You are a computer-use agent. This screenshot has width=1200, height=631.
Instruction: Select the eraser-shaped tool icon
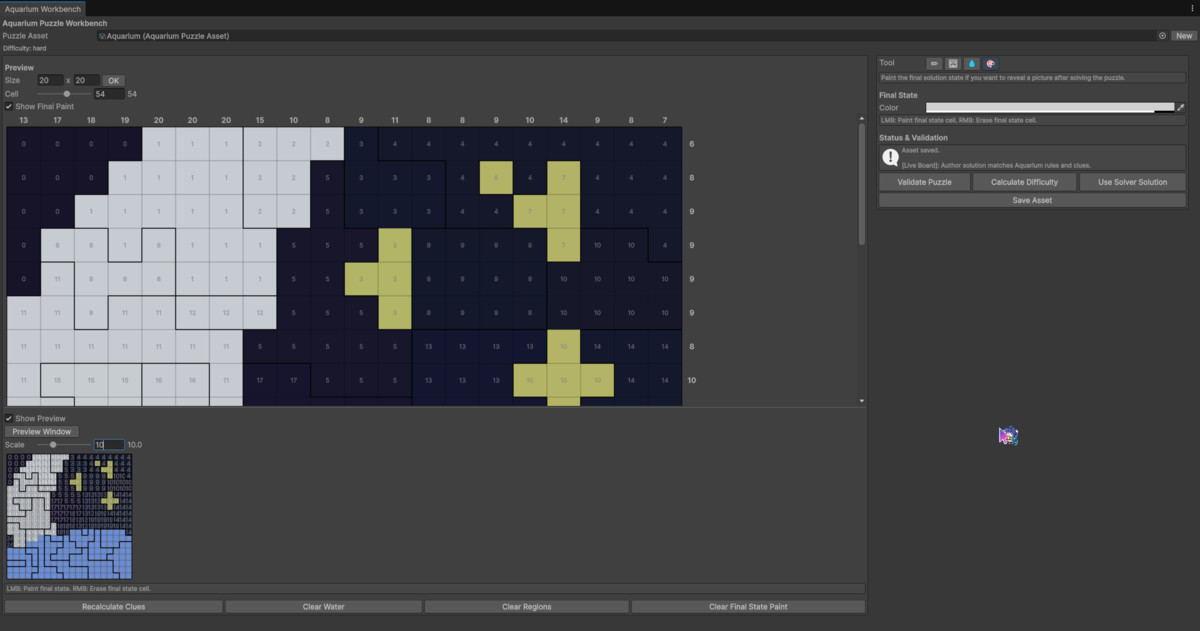934,63
